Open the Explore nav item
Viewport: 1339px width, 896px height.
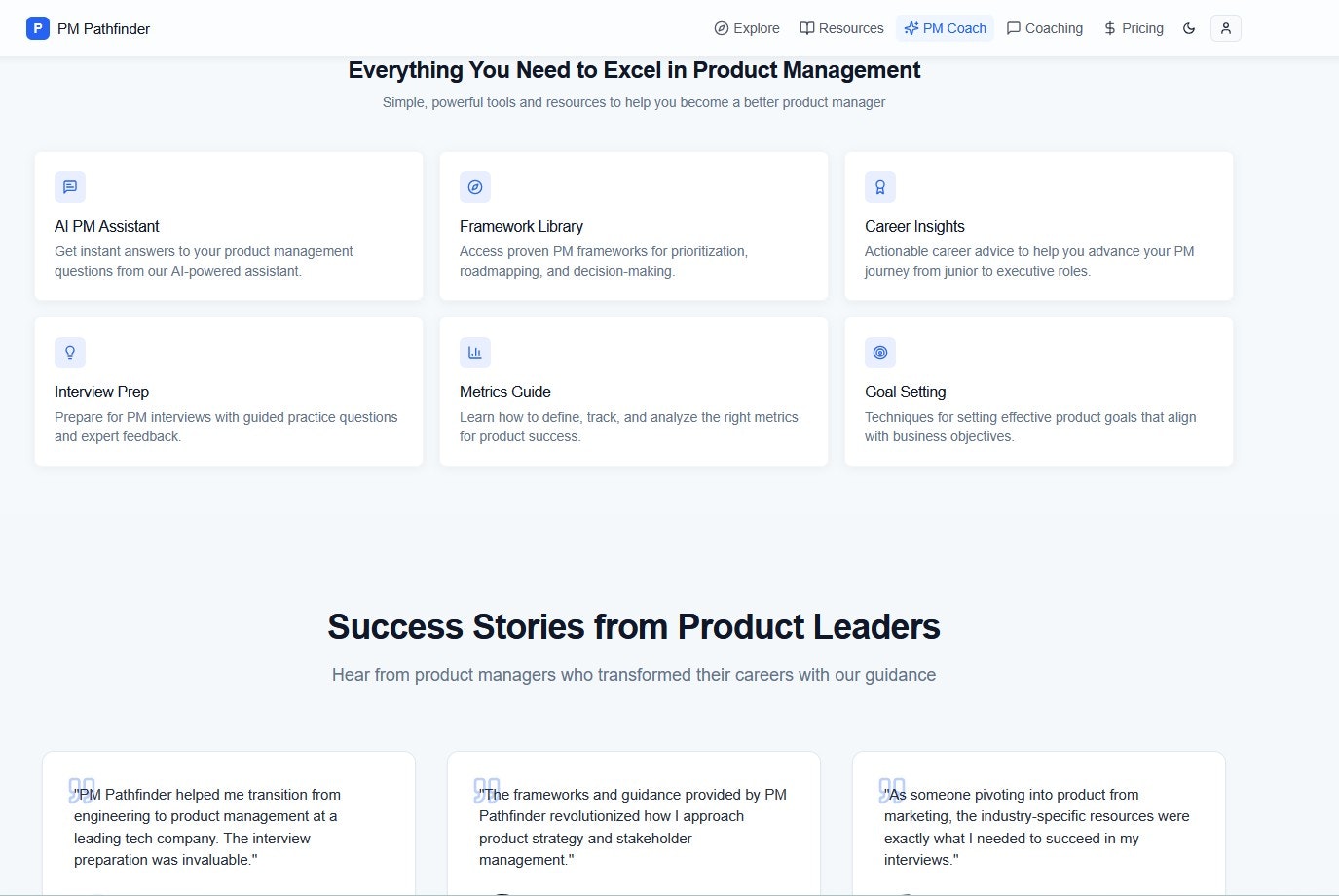pyautogui.click(x=747, y=28)
